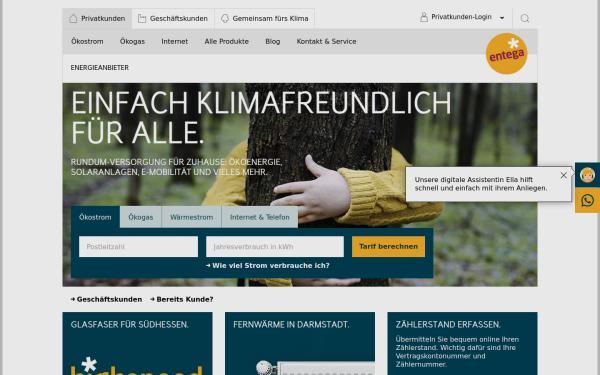Close the Ella assistant tooltip
This screenshot has height=375, width=600.
(x=564, y=175)
